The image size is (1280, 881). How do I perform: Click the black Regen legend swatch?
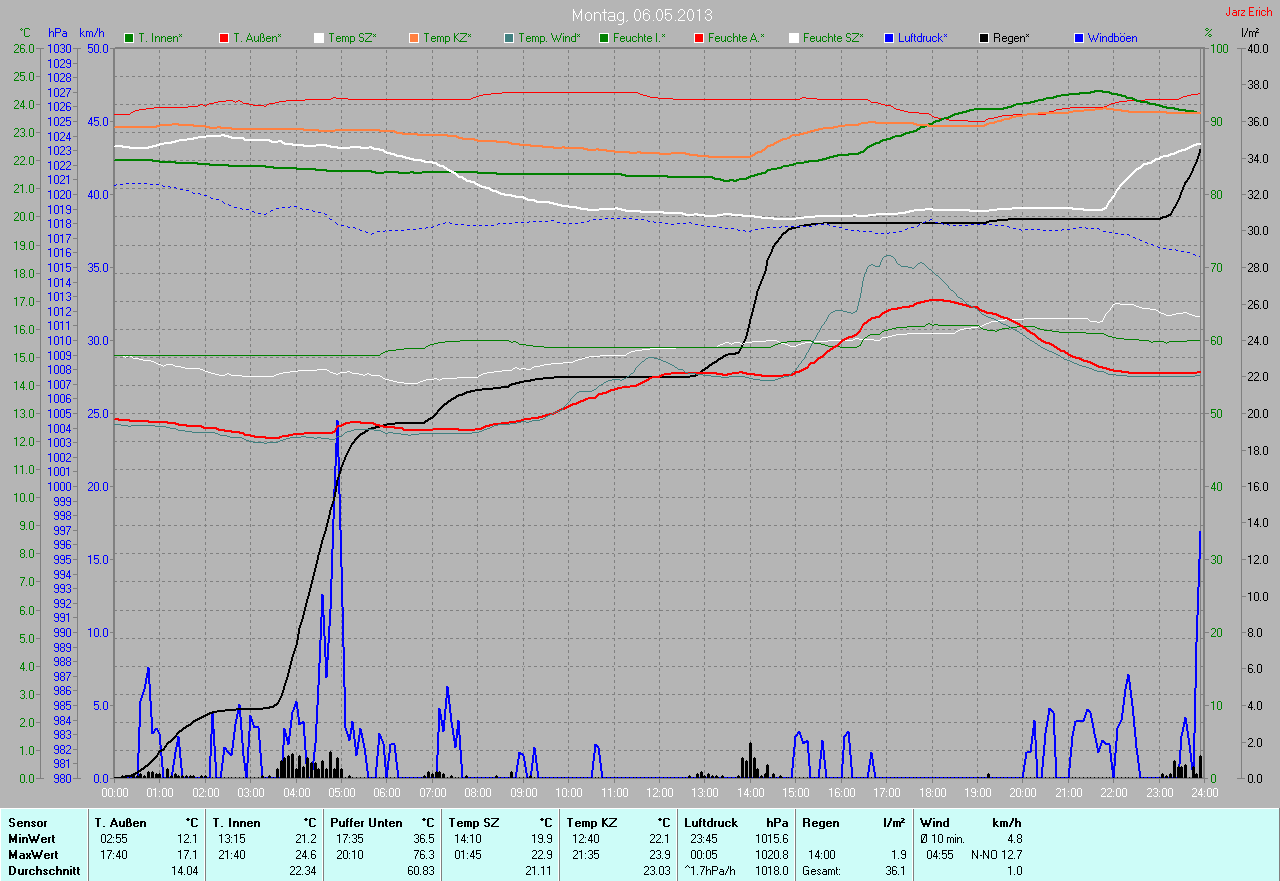click(984, 38)
